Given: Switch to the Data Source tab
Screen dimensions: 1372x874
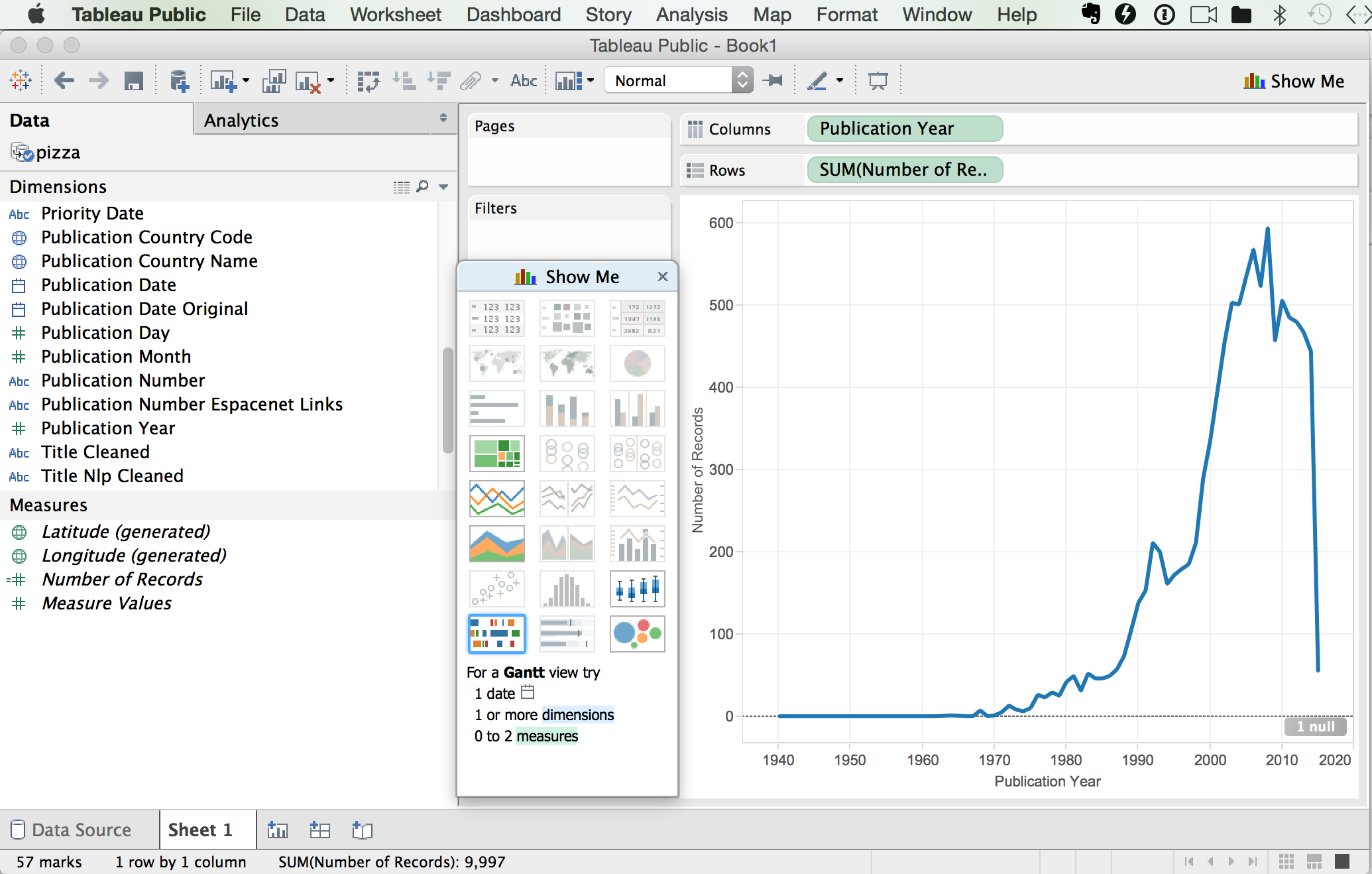Looking at the screenshot, I should 72,830.
